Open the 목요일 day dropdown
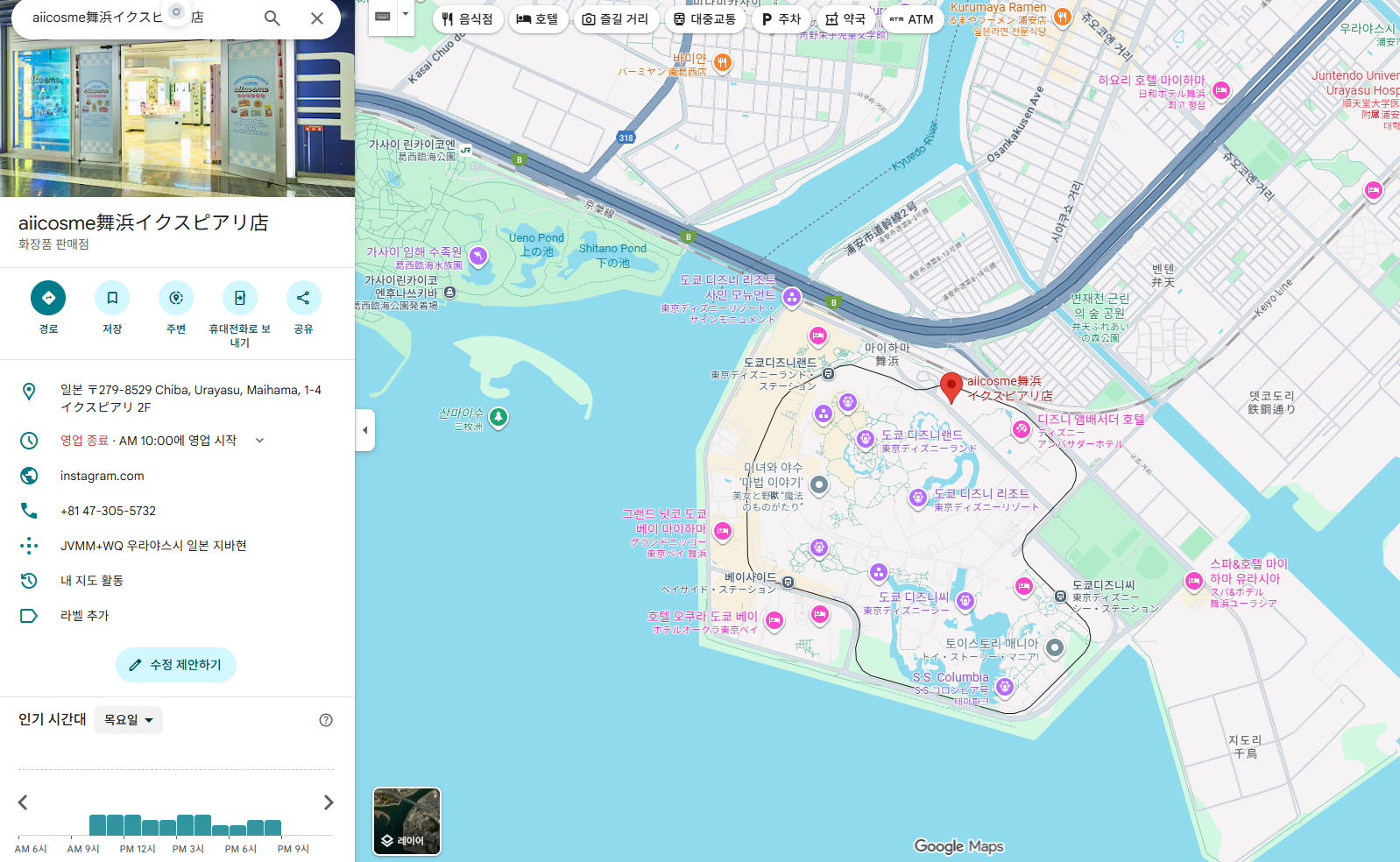 pos(128,720)
